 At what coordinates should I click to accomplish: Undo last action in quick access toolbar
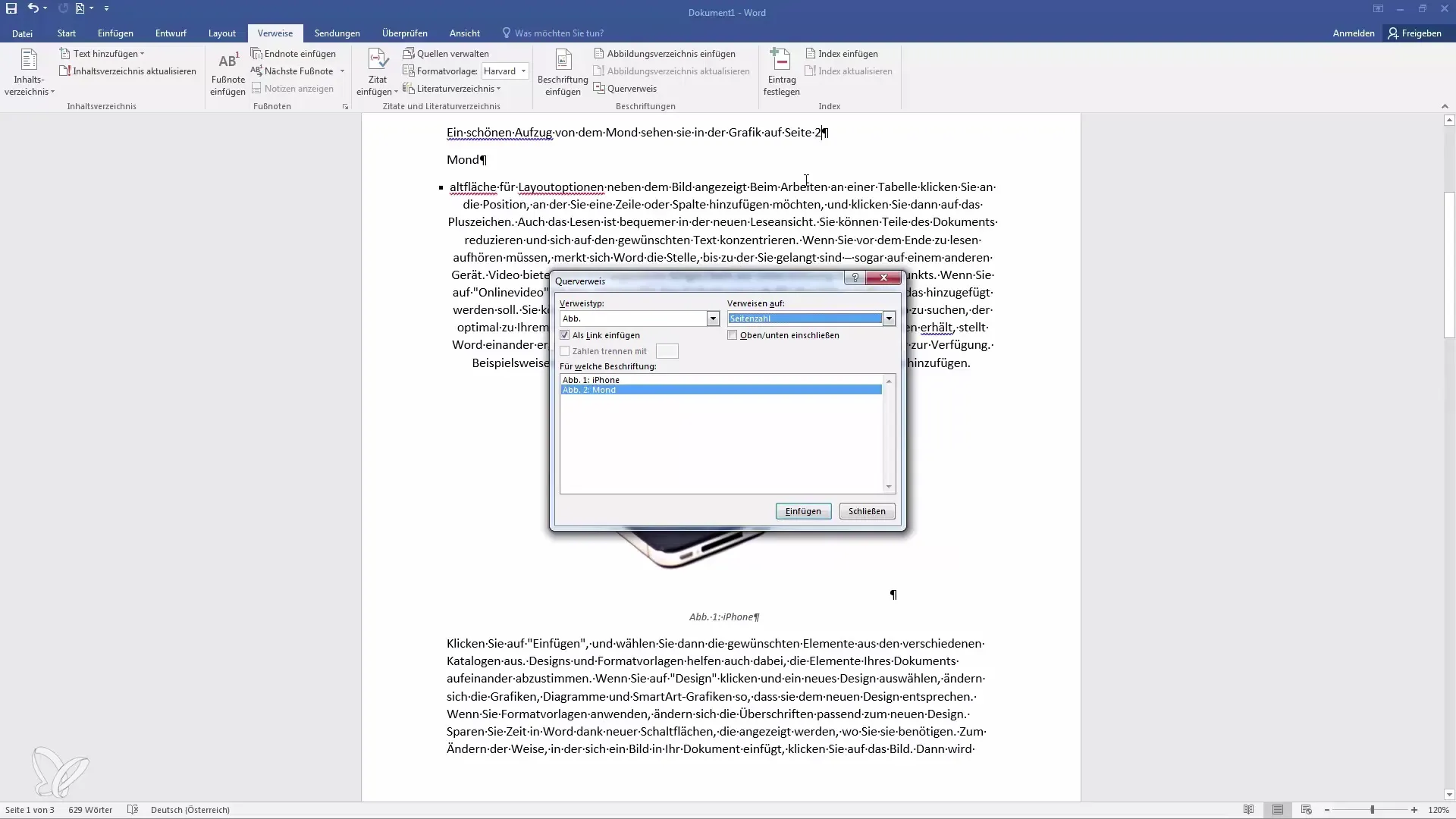33,8
